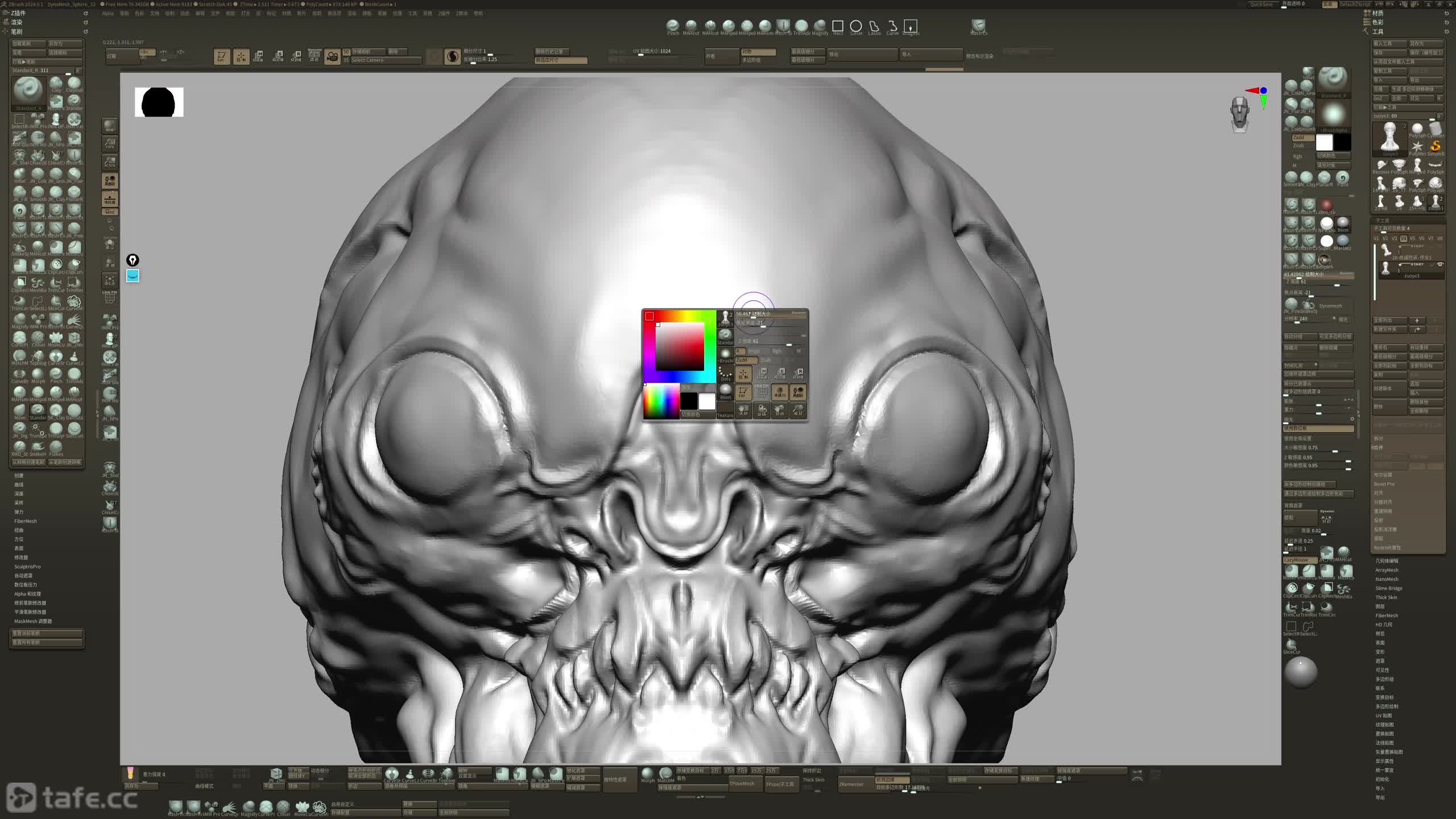This screenshot has height=819, width=1456.
Task: Click the Edit mode icon in top toolbar
Action: [x=221, y=56]
